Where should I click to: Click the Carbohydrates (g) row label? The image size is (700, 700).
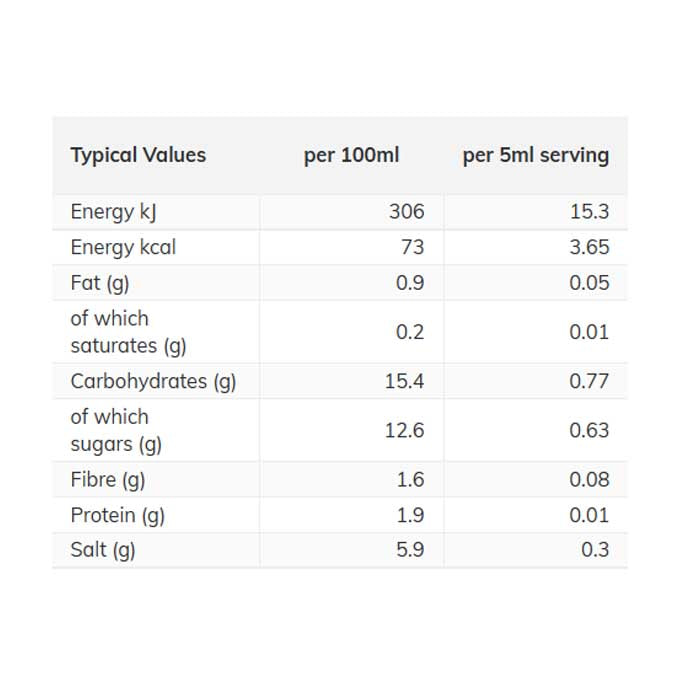(x=153, y=381)
